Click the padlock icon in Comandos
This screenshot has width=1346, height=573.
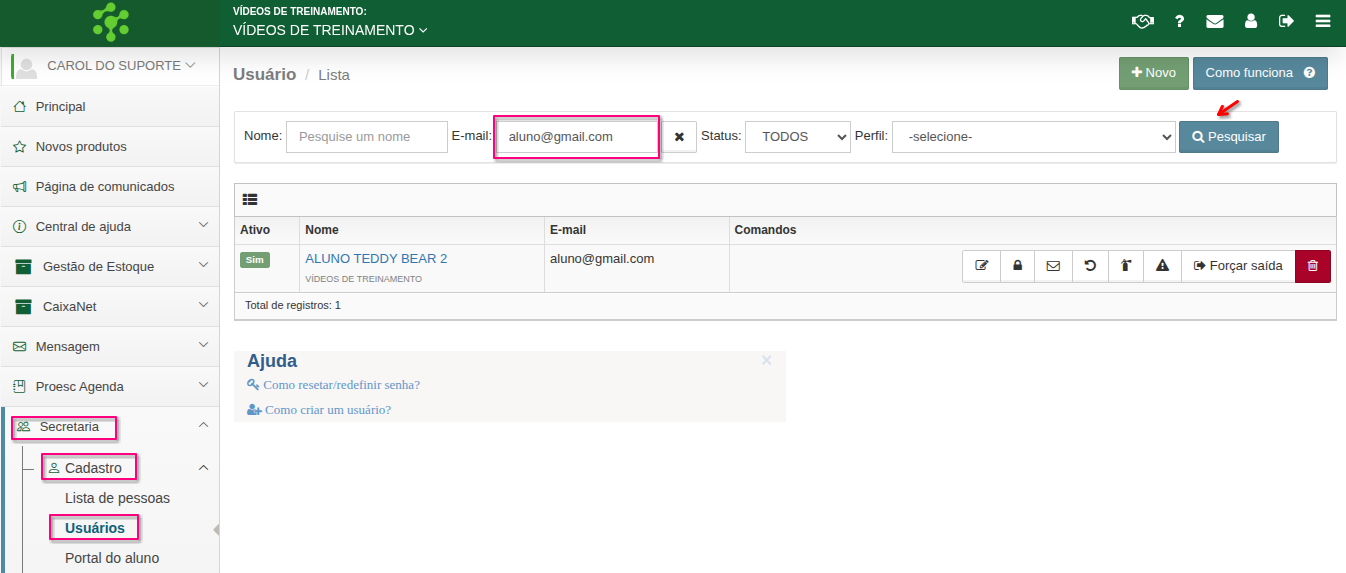pos(1017,266)
